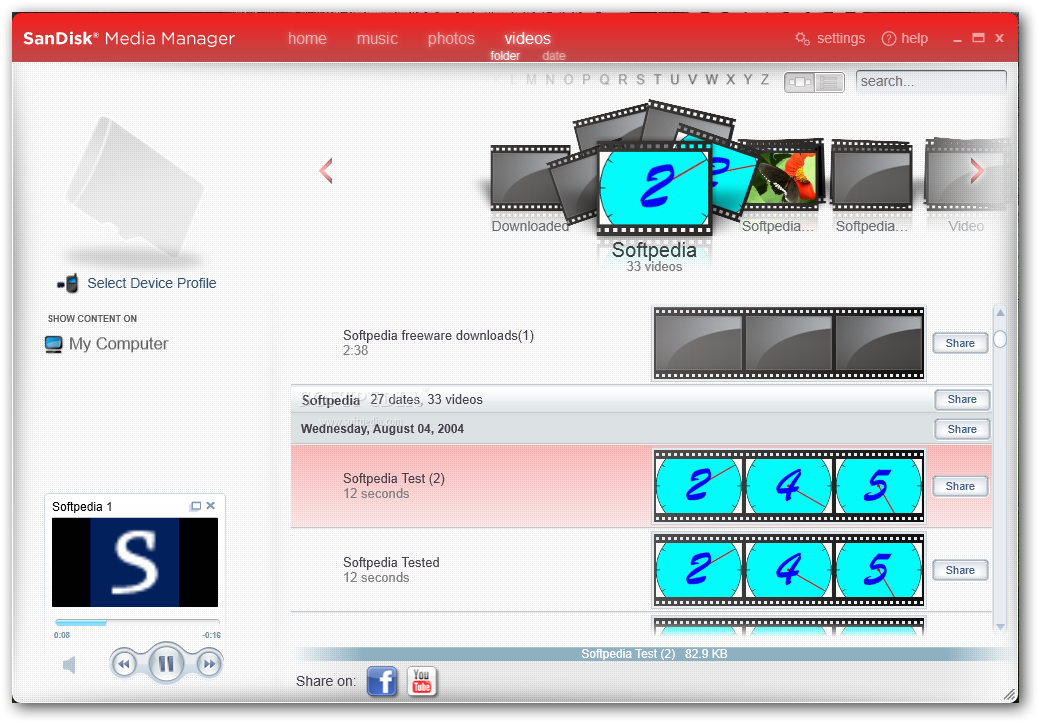Click the search field

931,82
